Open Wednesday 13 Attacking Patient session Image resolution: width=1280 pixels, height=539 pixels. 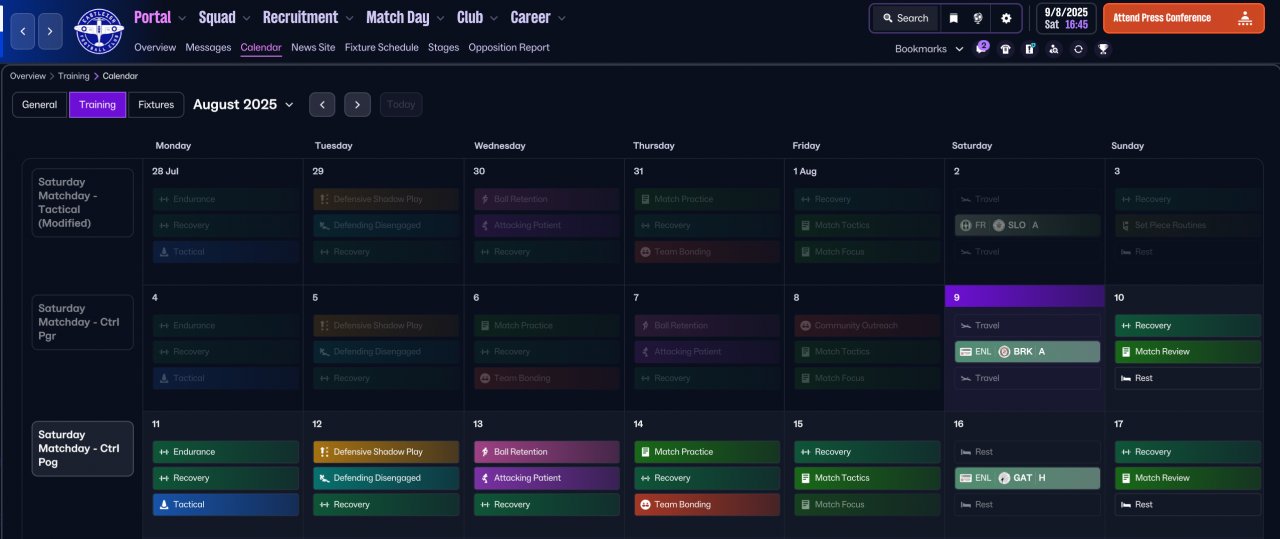click(x=547, y=478)
